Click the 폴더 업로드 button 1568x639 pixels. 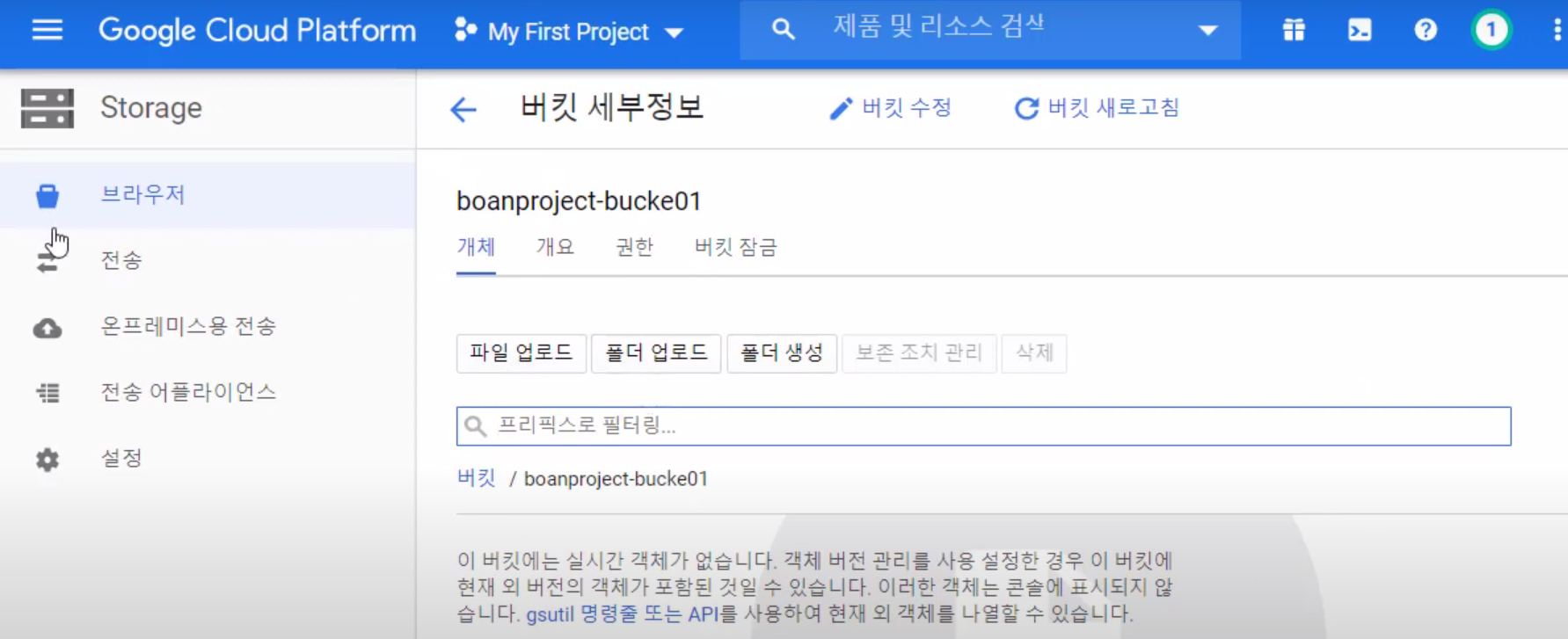click(656, 353)
